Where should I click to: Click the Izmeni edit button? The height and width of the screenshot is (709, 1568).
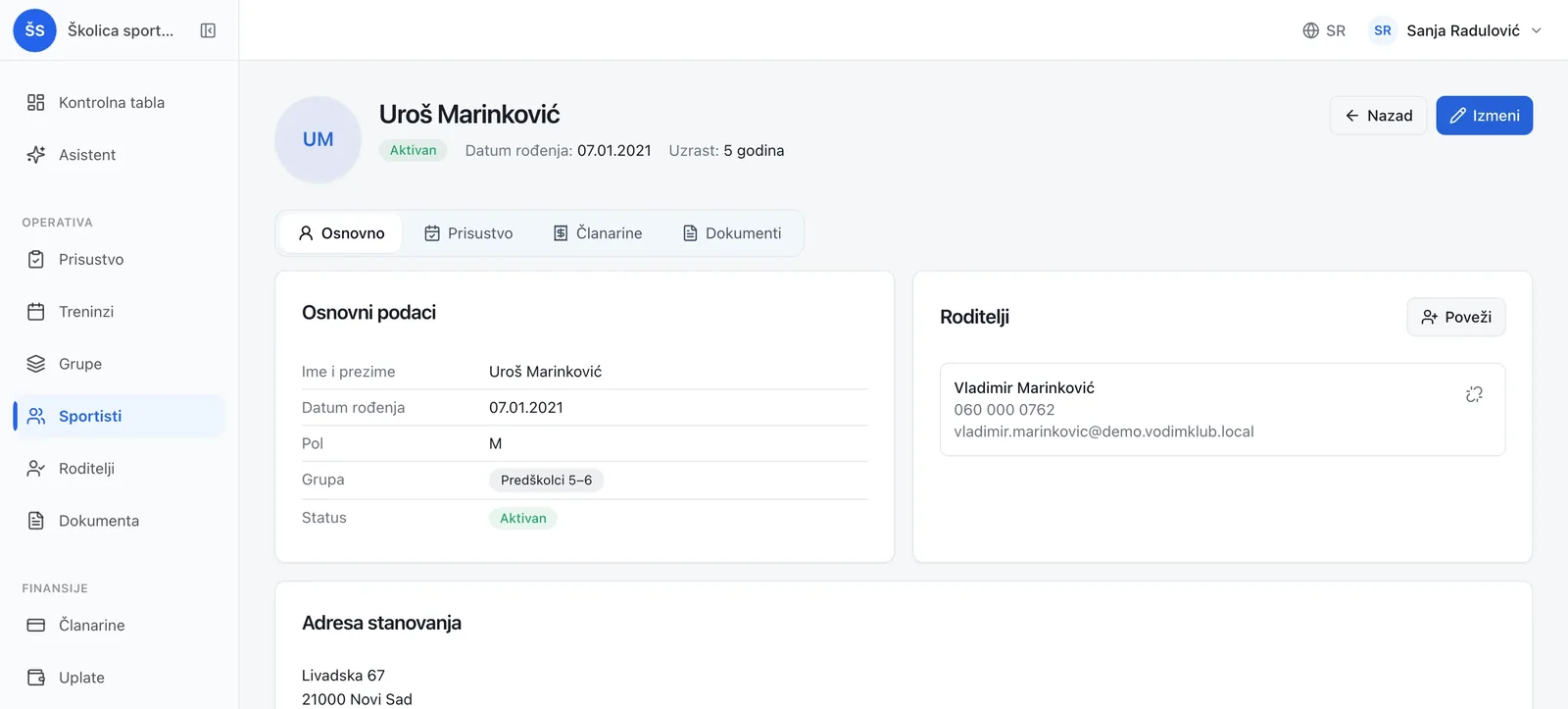coord(1485,116)
